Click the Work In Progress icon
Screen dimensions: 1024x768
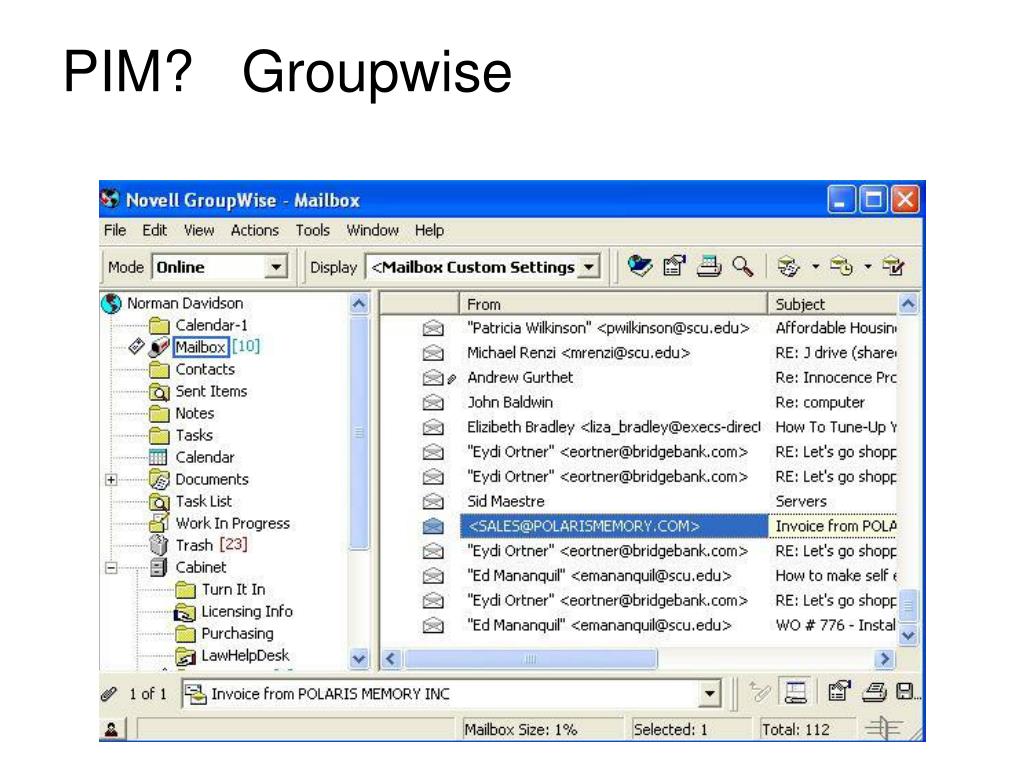coord(159,522)
